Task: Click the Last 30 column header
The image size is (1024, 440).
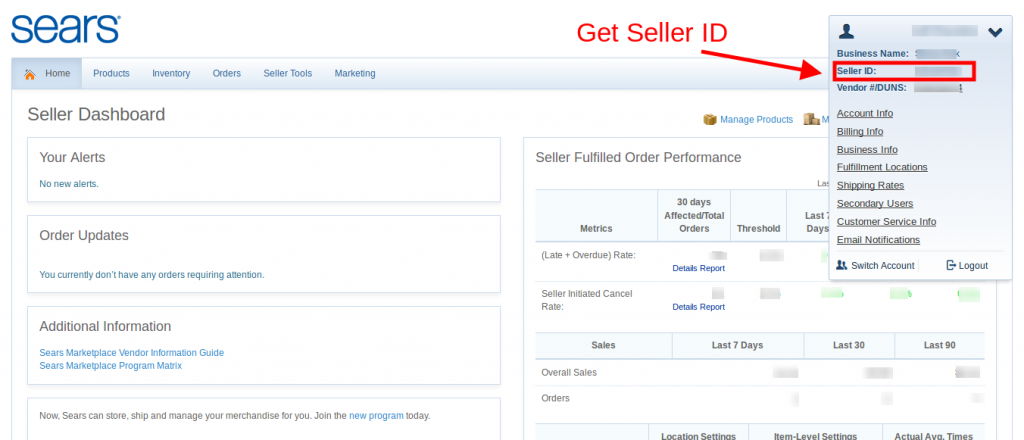Action: pyautogui.click(x=849, y=345)
